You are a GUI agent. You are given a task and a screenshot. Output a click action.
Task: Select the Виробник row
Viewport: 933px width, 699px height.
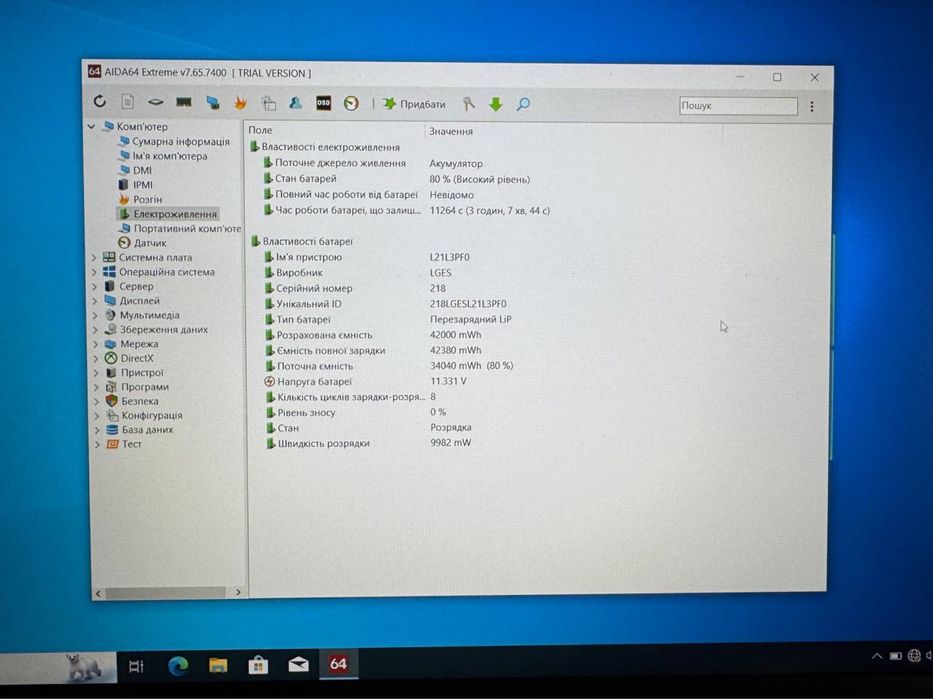click(x=358, y=272)
